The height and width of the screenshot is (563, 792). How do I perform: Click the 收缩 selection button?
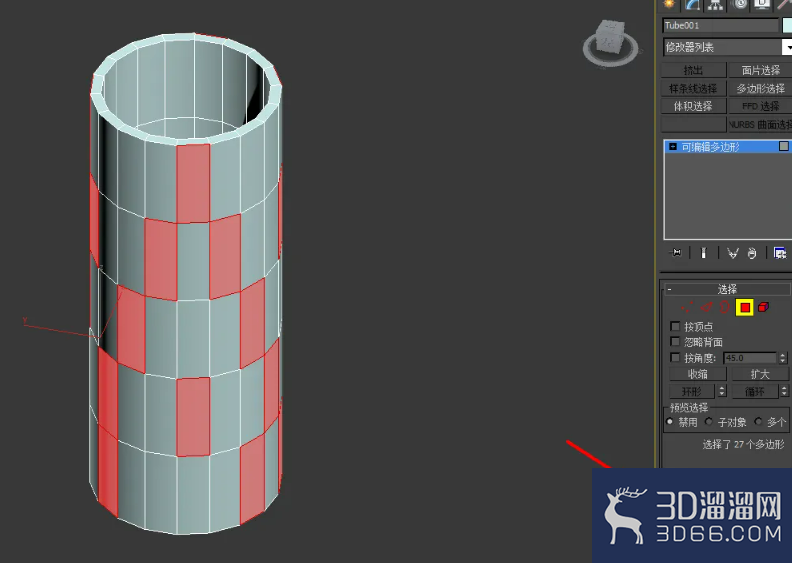coord(698,374)
